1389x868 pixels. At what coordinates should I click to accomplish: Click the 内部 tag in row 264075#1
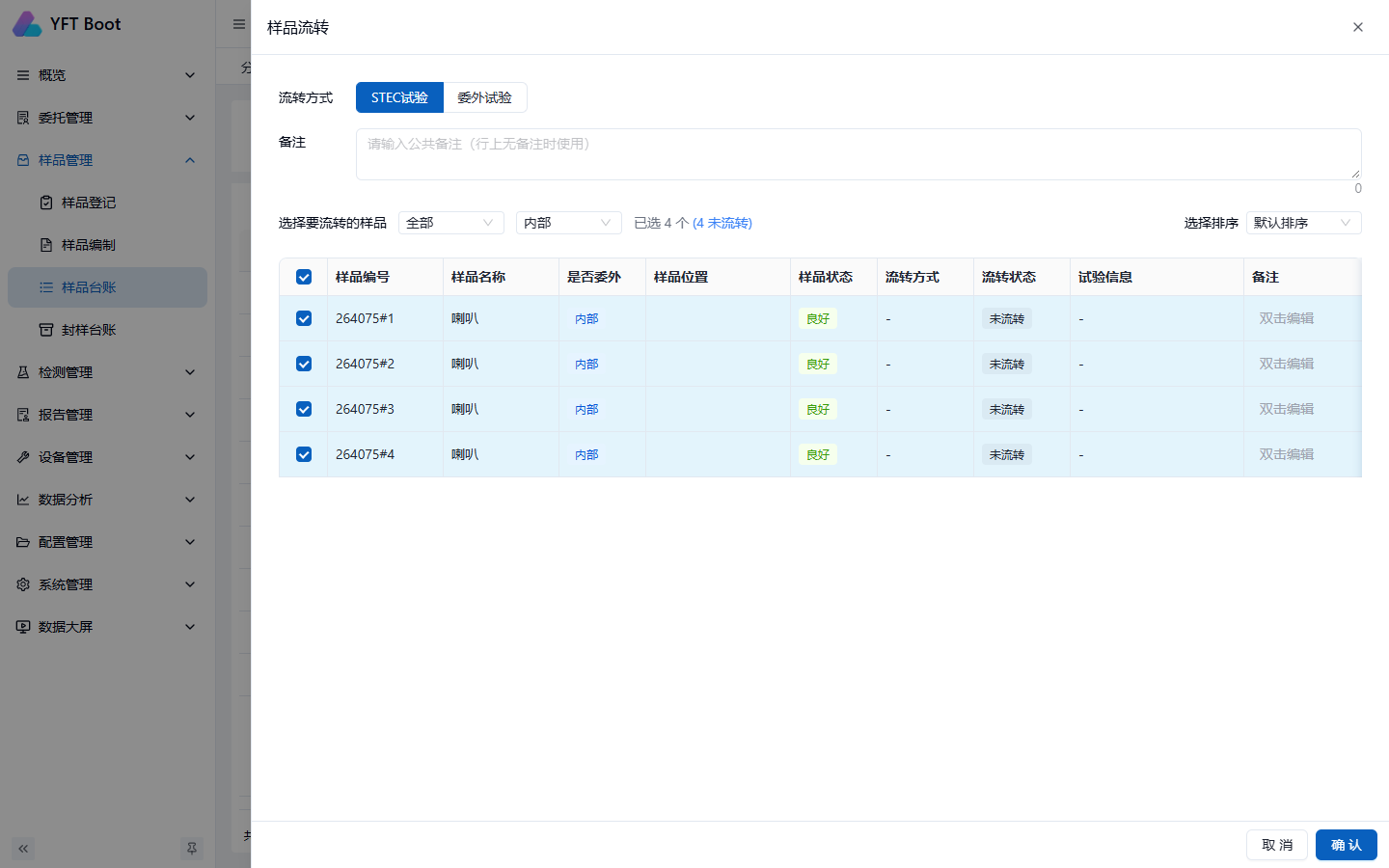586,318
